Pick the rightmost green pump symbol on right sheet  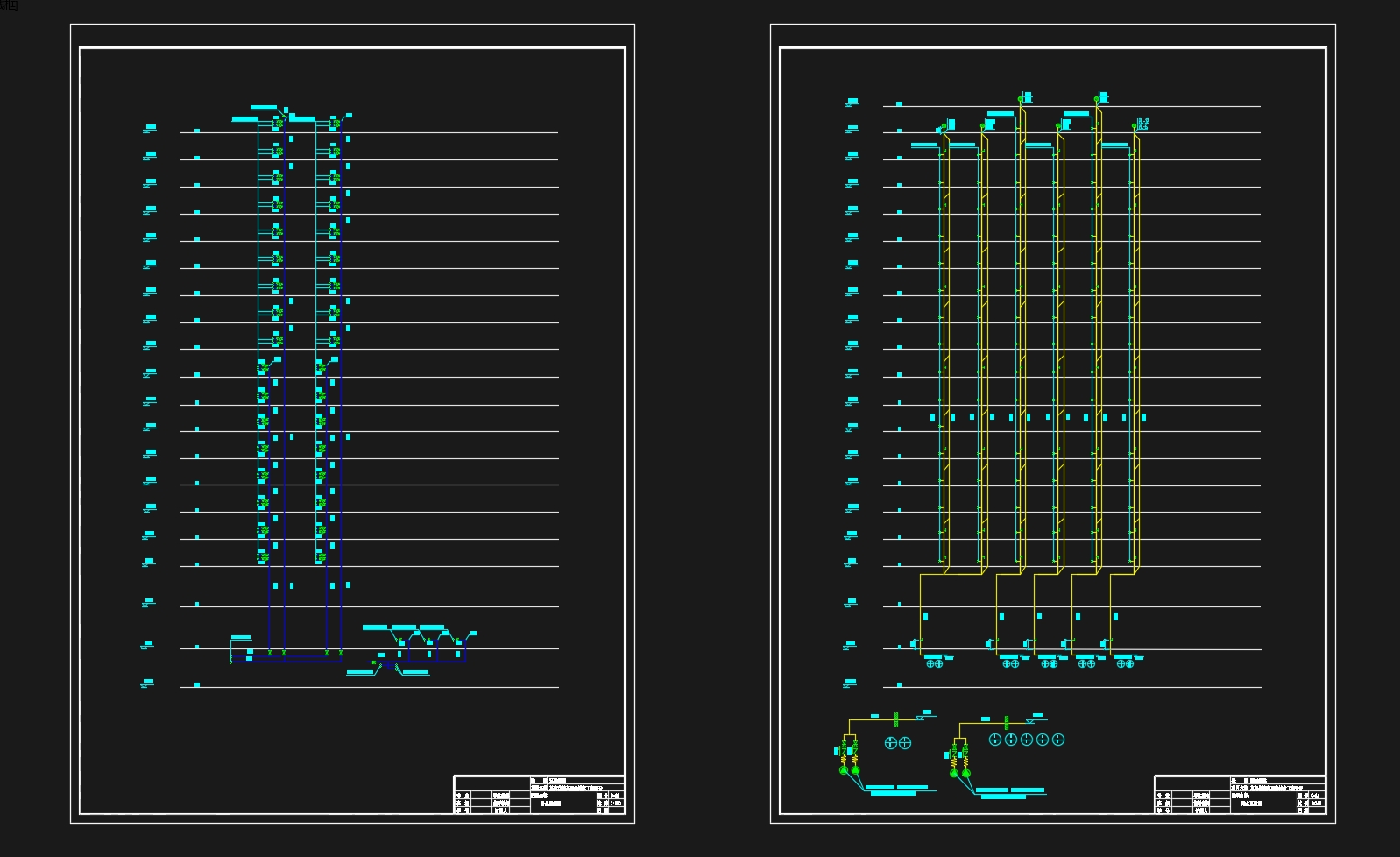coord(965,773)
